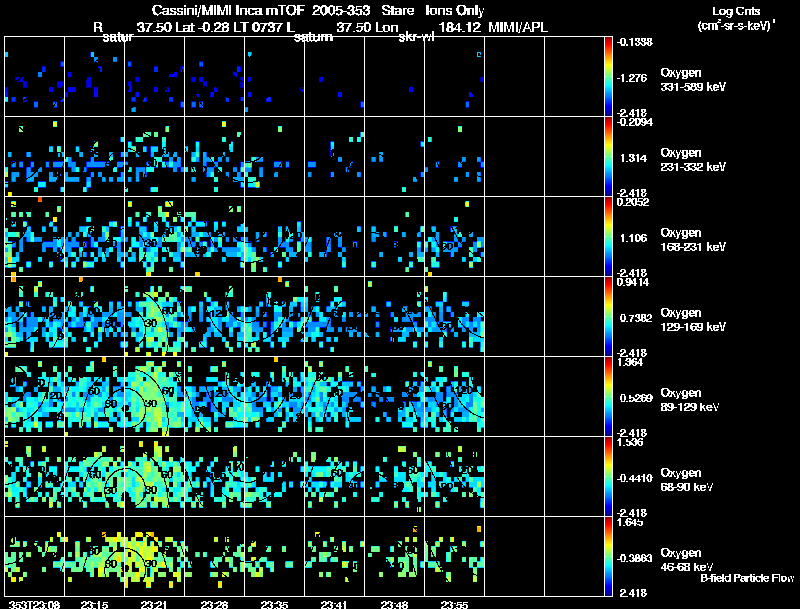Click the '1.536' color scale value

pyautogui.click(x=630, y=442)
